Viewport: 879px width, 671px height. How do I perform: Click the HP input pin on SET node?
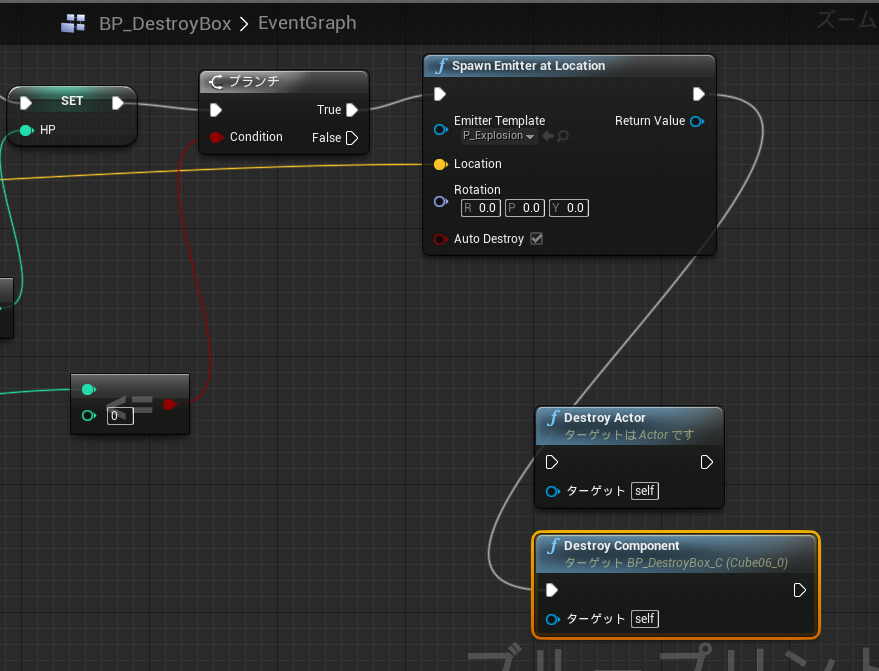pyautogui.click(x=26, y=130)
